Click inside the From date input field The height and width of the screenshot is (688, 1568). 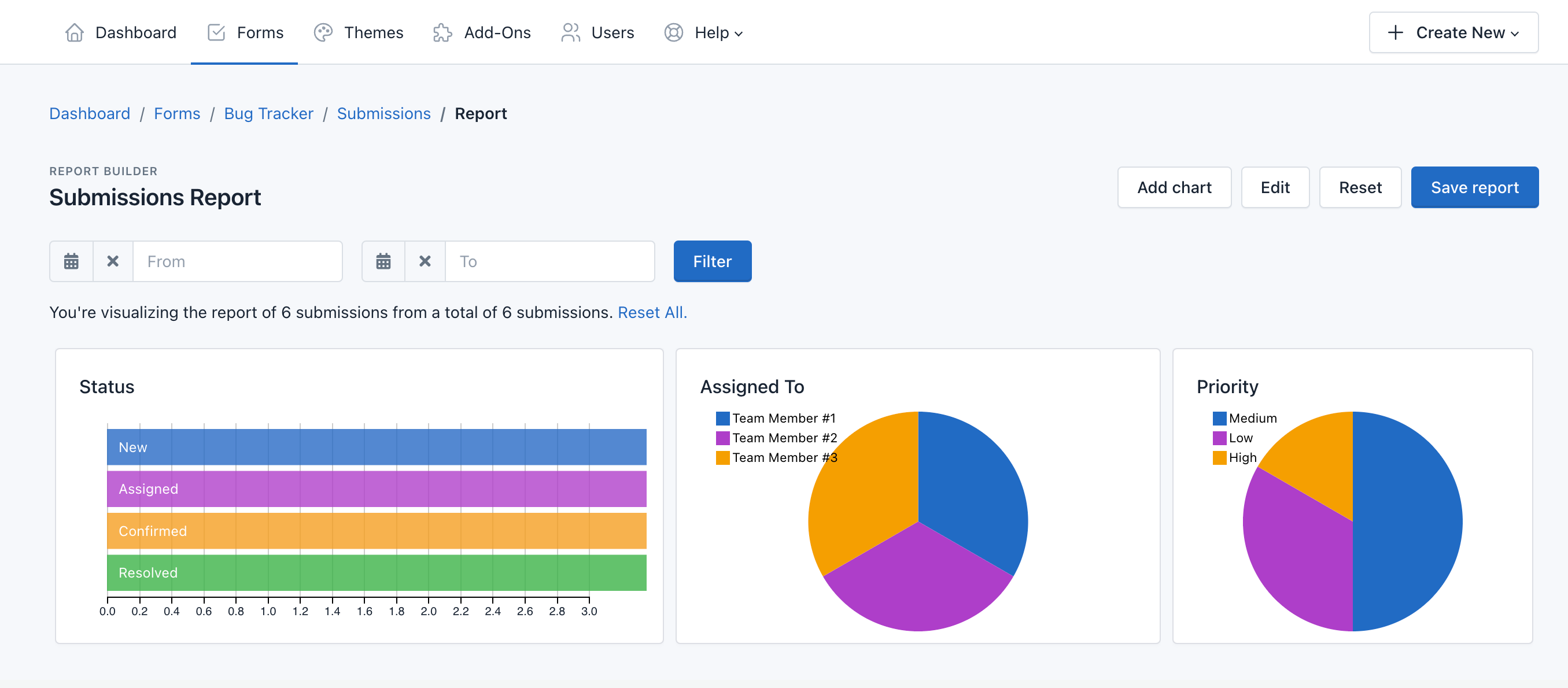tap(237, 261)
